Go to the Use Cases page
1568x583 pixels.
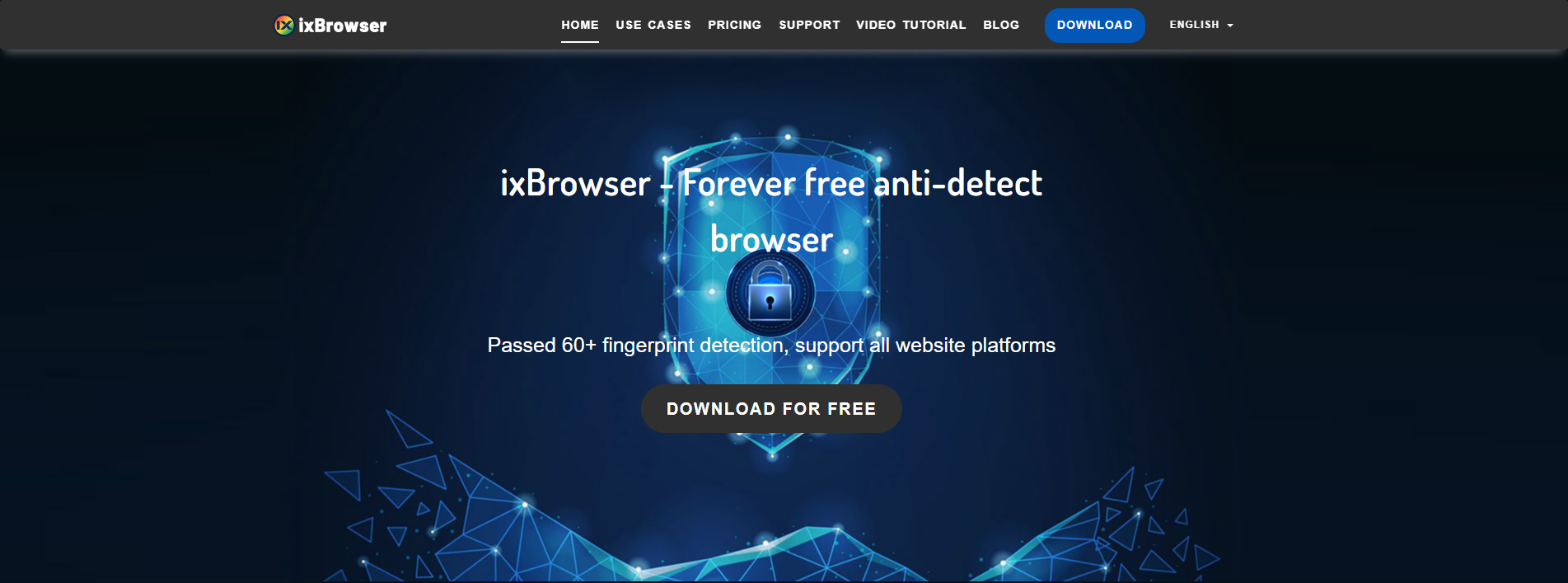[x=653, y=25]
